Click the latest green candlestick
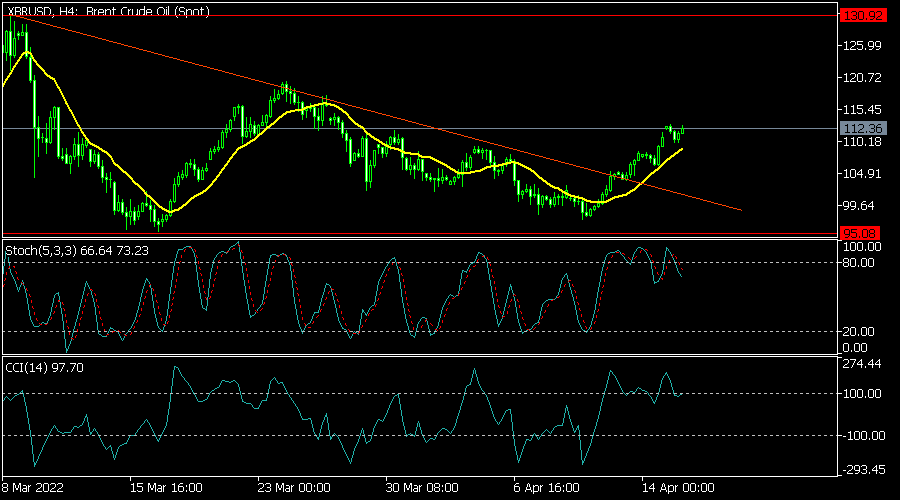 [682, 130]
